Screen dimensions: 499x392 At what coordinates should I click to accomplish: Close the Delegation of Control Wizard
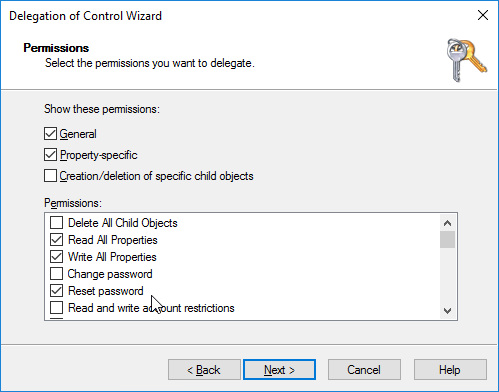[x=483, y=15]
